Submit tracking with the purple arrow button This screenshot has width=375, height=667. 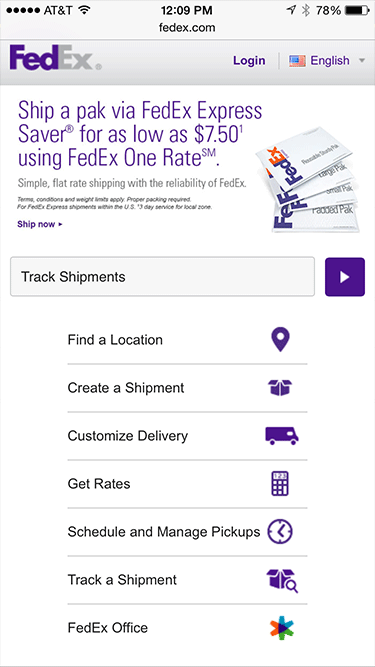[345, 277]
